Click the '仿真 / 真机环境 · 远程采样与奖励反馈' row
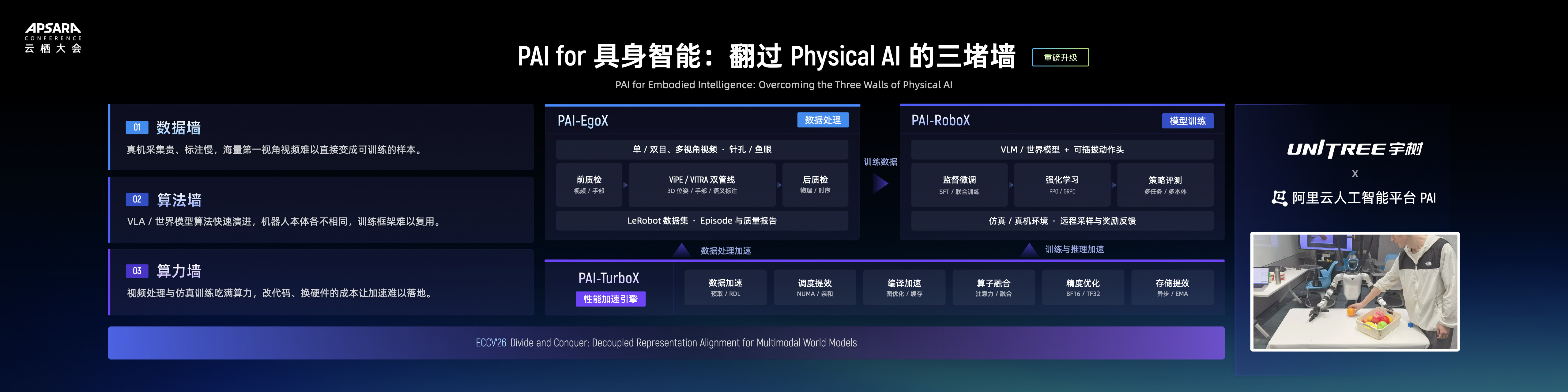1568x392 pixels. (x=1062, y=221)
